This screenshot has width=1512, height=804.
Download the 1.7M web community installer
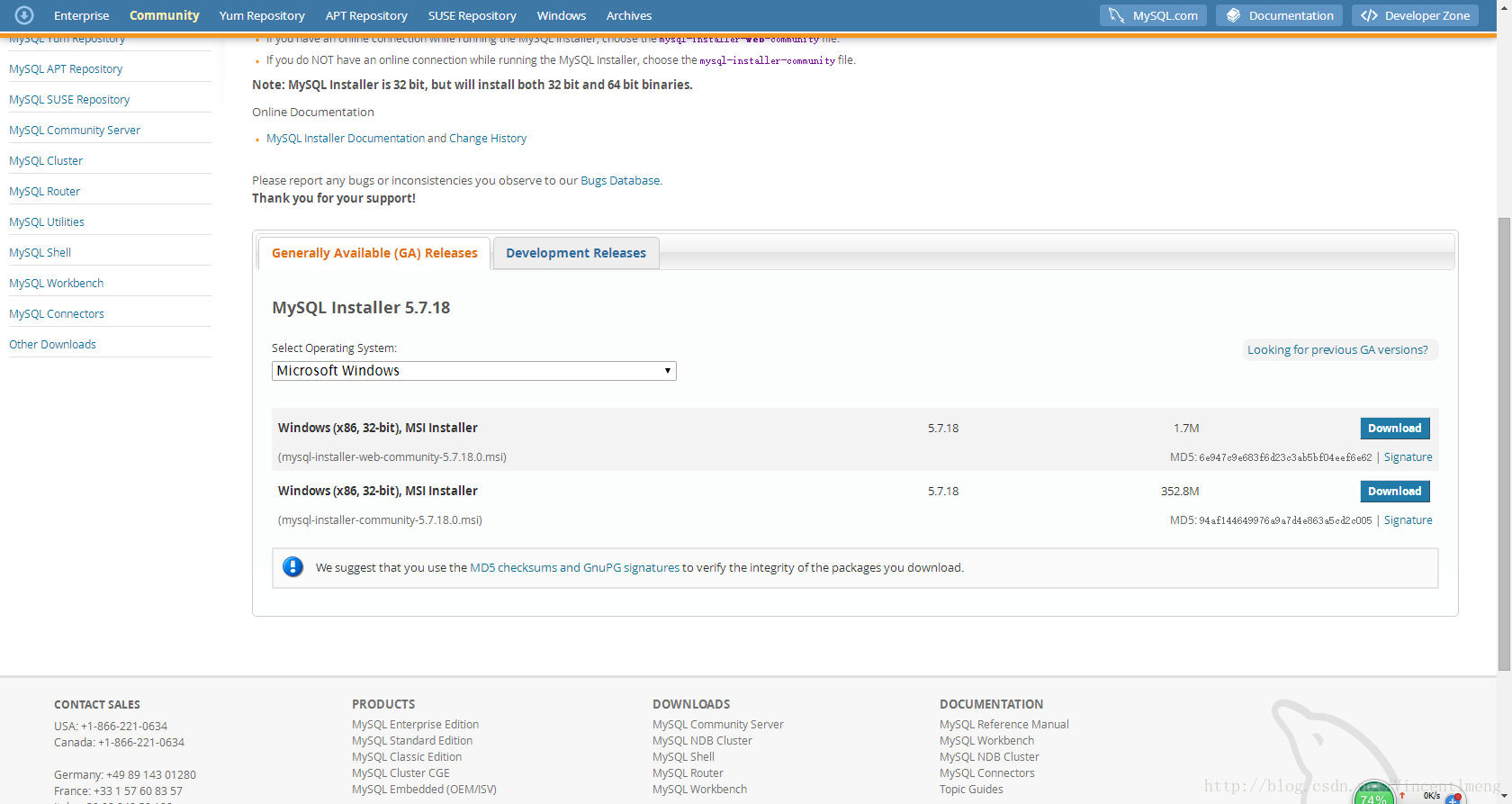[x=1394, y=429]
